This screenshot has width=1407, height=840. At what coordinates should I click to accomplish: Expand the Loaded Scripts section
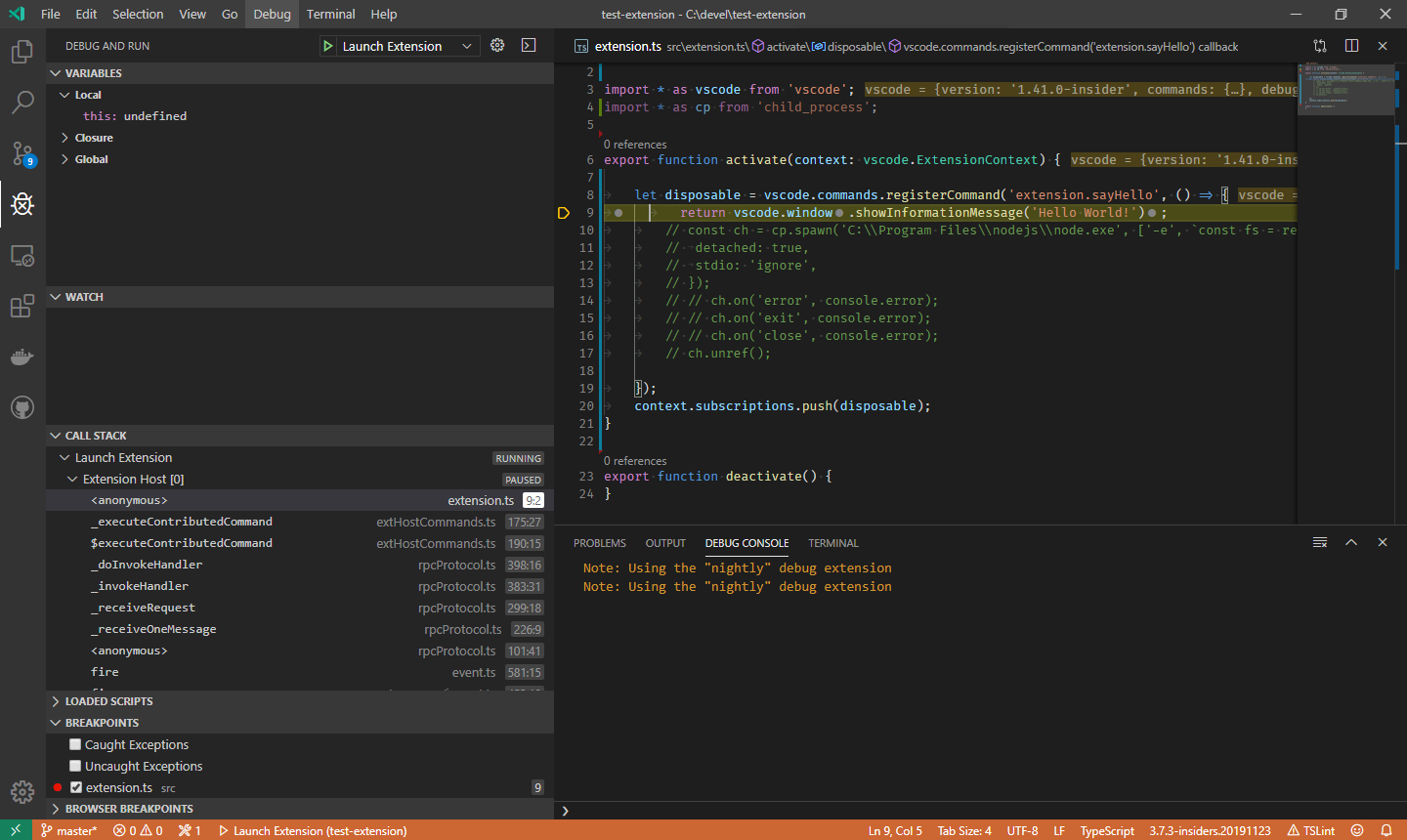point(107,700)
